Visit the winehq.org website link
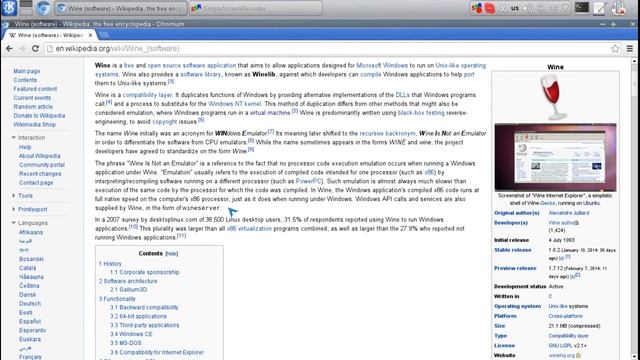Image resolution: width=640 pixels, height=360 pixels. point(562,356)
